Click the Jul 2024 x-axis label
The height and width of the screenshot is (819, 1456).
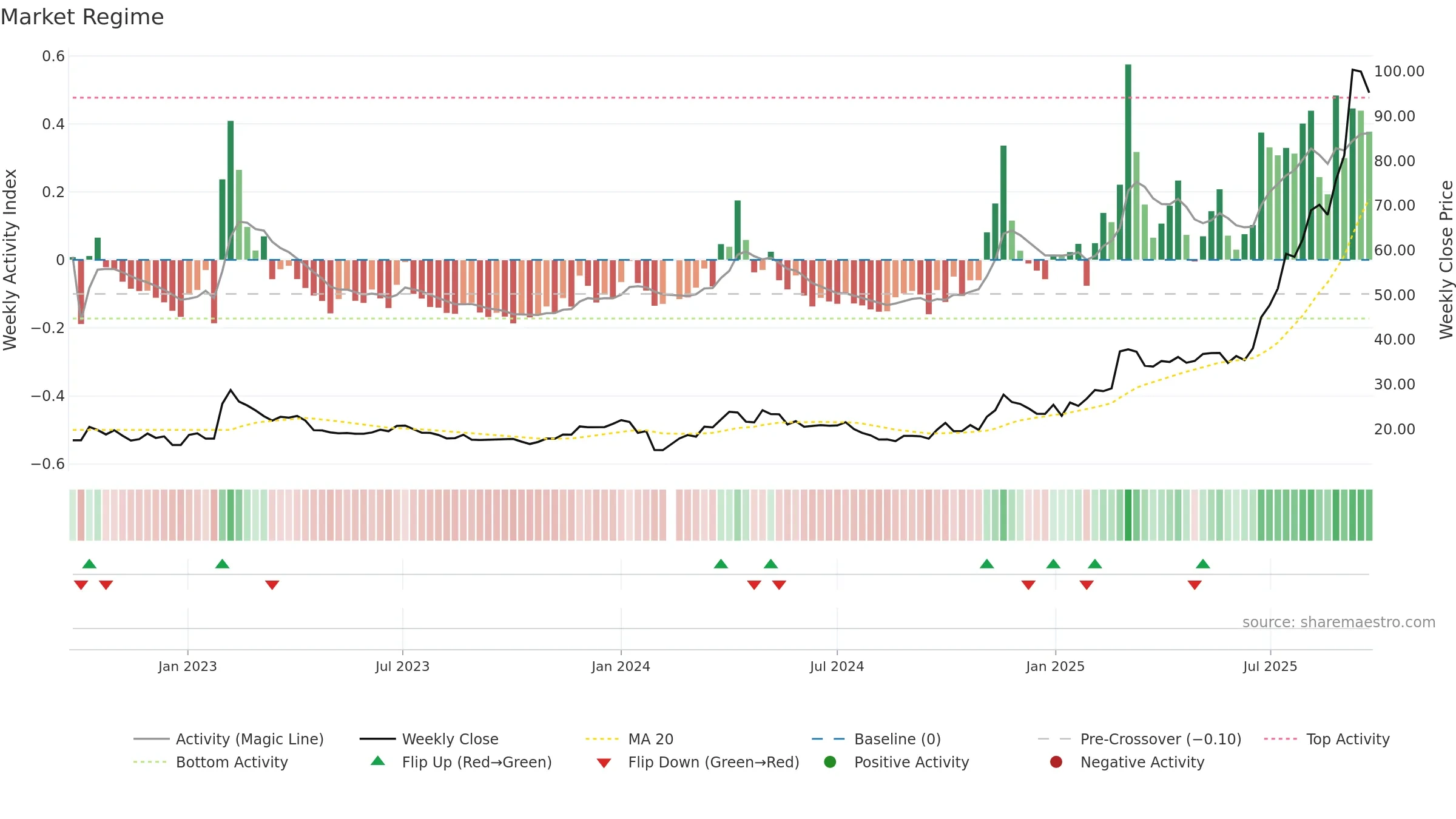837,666
